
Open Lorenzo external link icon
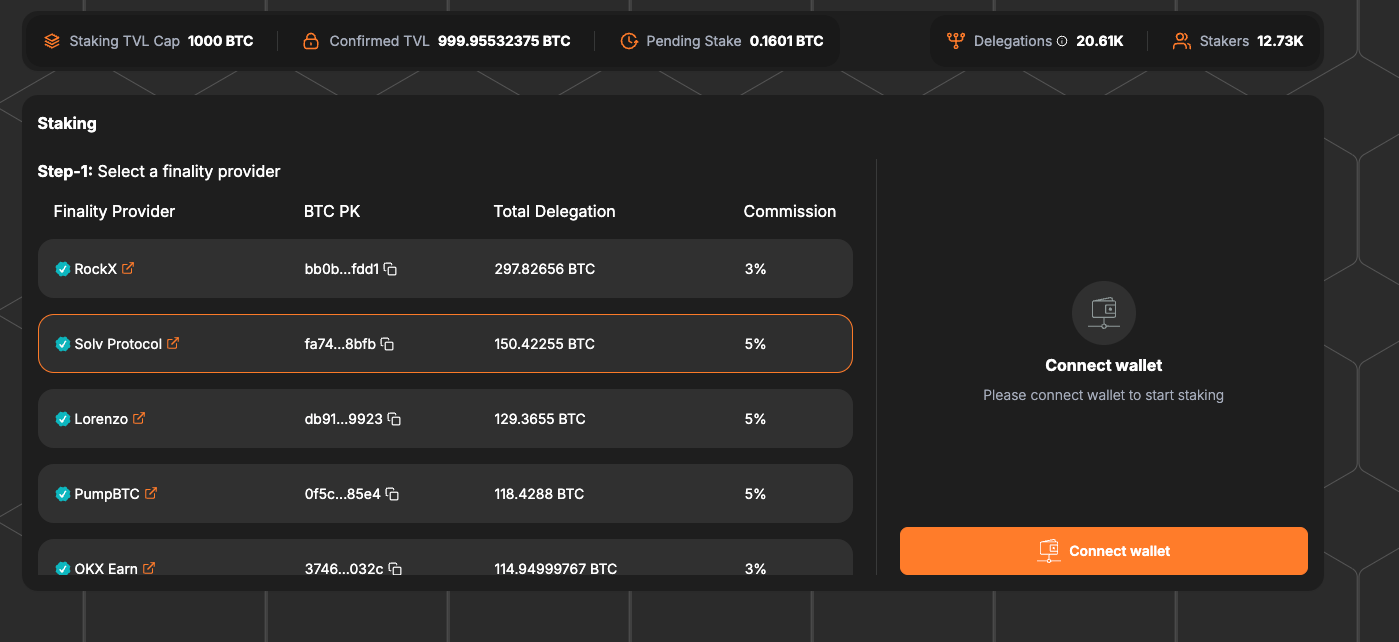[x=139, y=418]
